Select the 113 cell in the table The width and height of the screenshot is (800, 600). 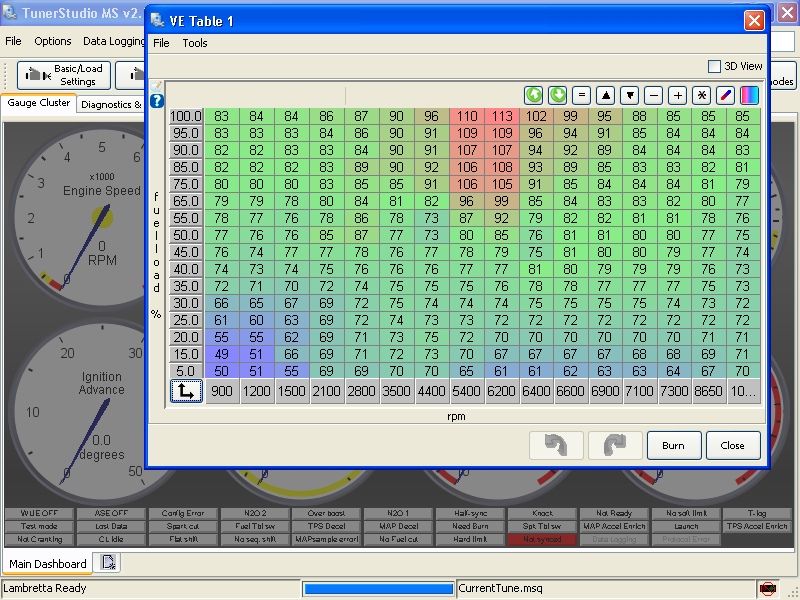(502, 116)
